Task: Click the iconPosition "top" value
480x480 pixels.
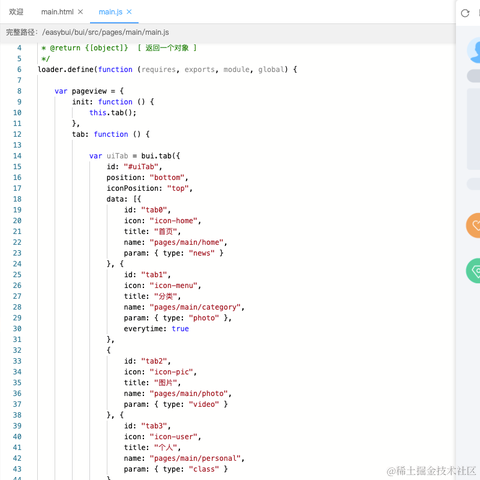Action: coord(178,188)
